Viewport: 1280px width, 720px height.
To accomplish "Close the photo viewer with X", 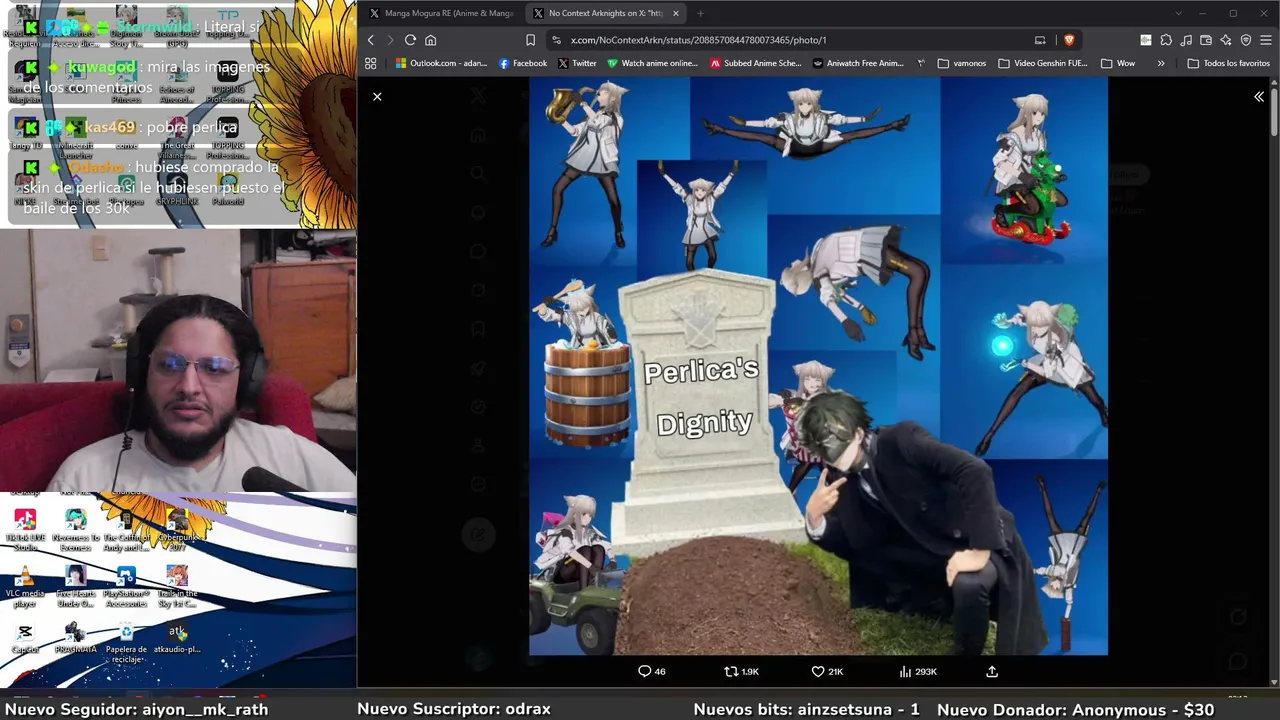I will tap(377, 97).
